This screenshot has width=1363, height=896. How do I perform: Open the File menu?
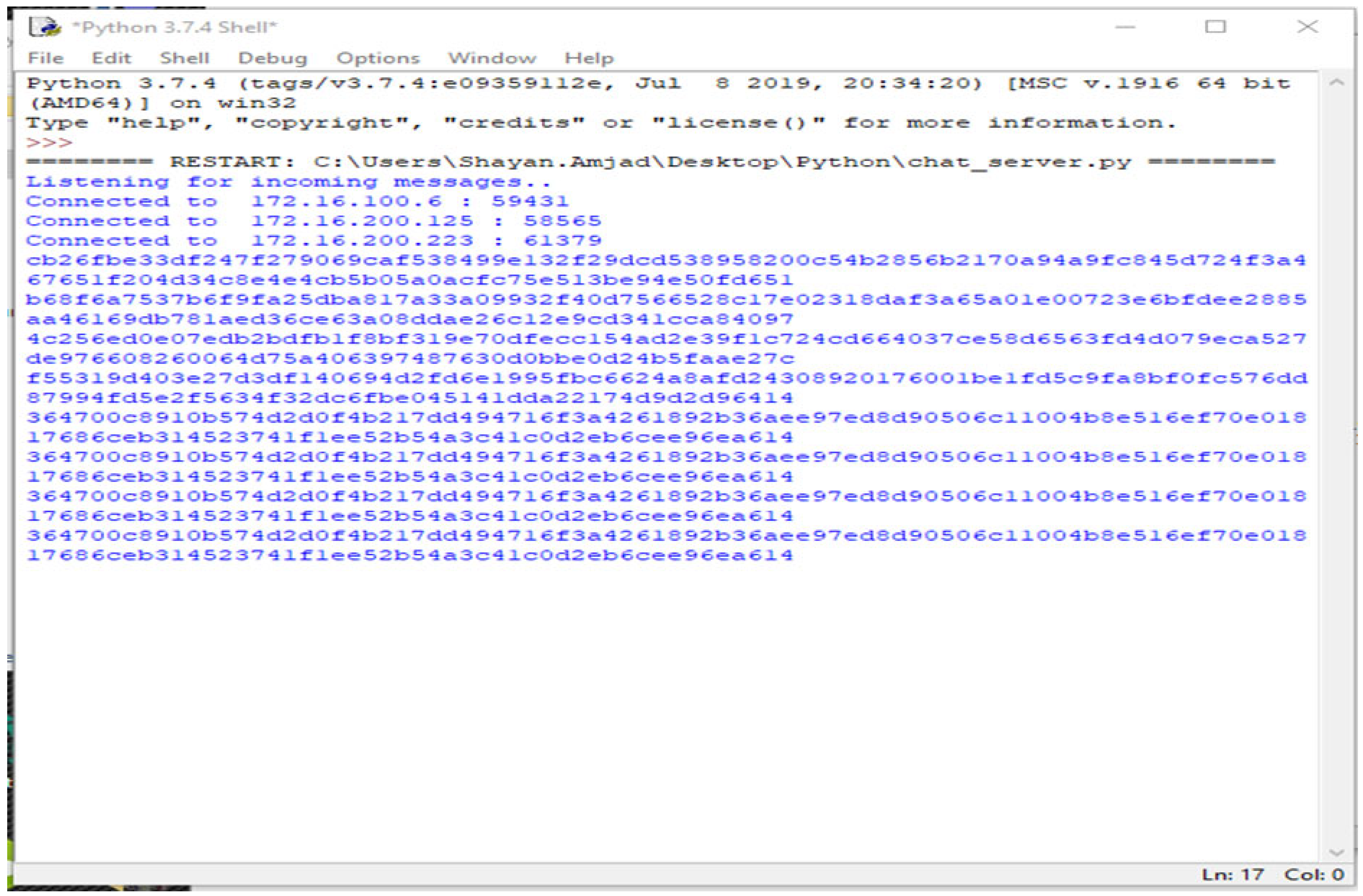(x=46, y=58)
